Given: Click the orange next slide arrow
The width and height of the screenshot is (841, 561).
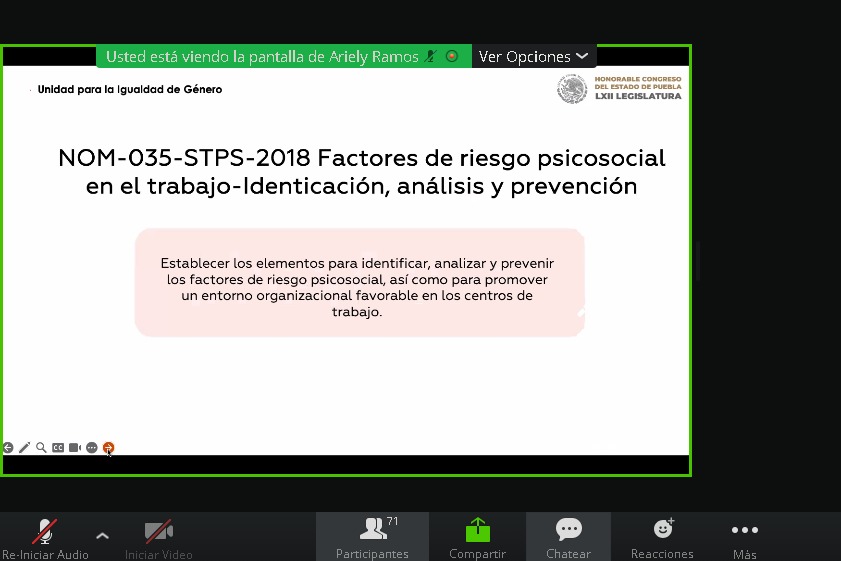Looking at the screenshot, I should [108, 448].
